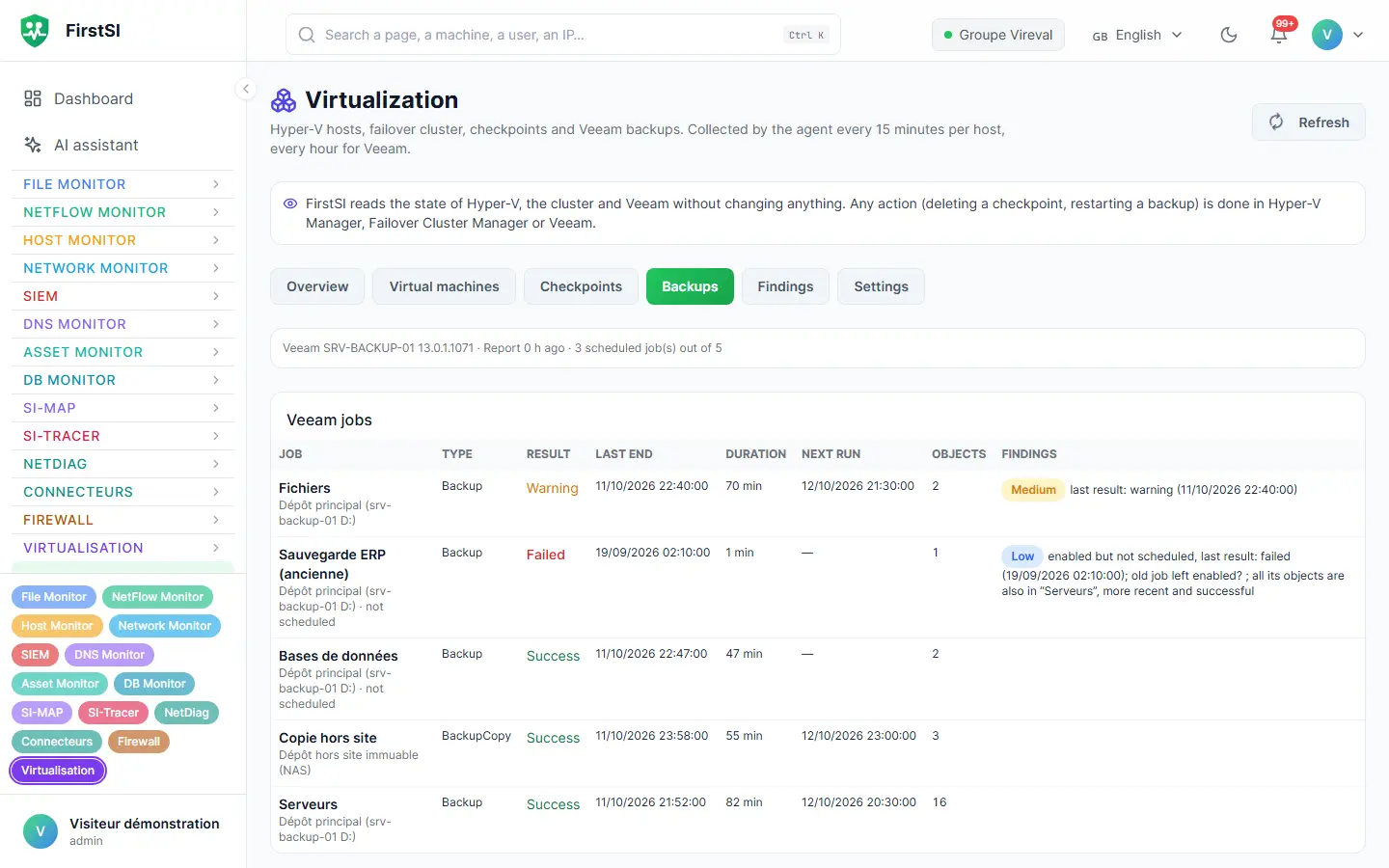The height and width of the screenshot is (868, 1389).
Task: Open the Checkpoints tab
Action: coord(581,286)
